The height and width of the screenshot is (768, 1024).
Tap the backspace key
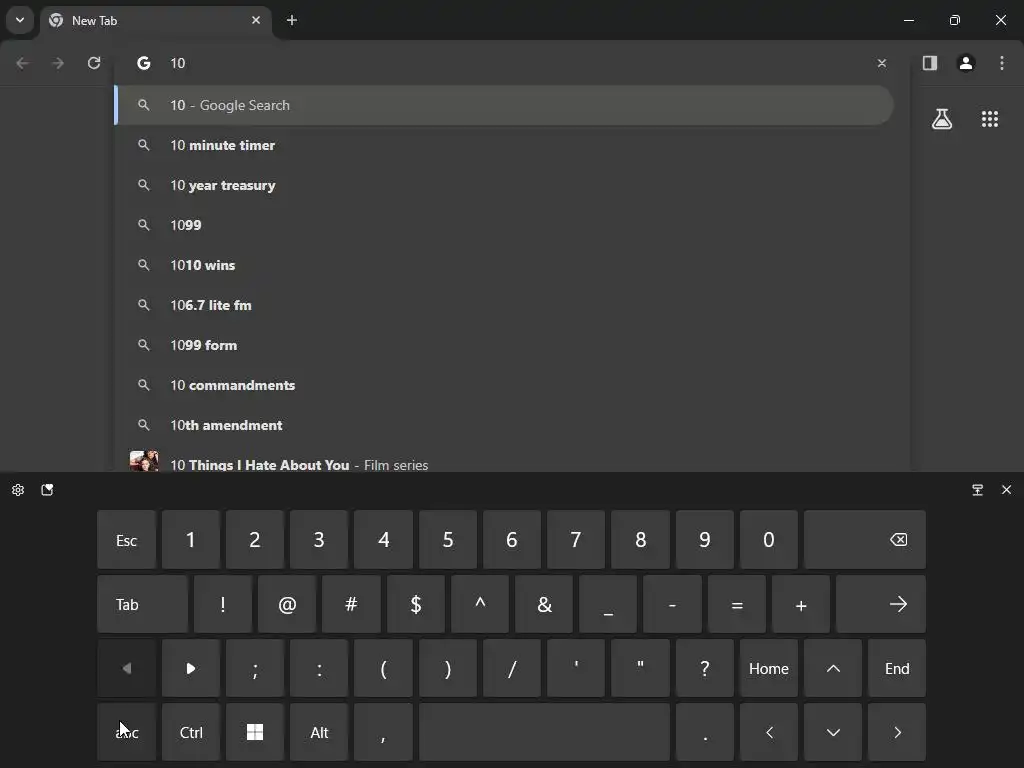point(865,539)
